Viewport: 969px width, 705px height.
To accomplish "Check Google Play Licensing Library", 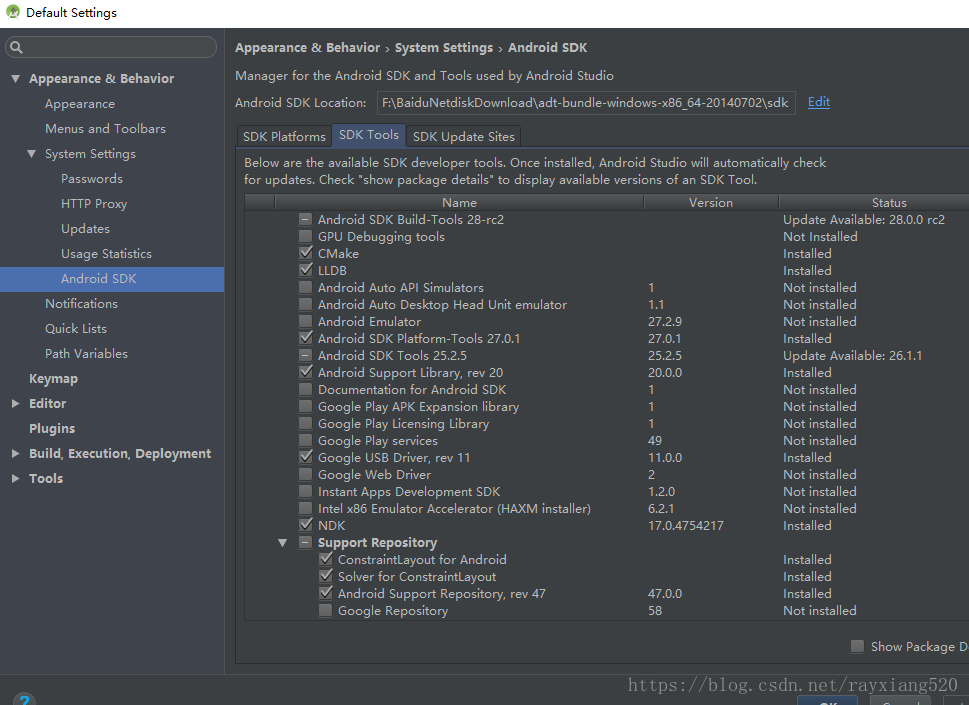I will [305, 423].
